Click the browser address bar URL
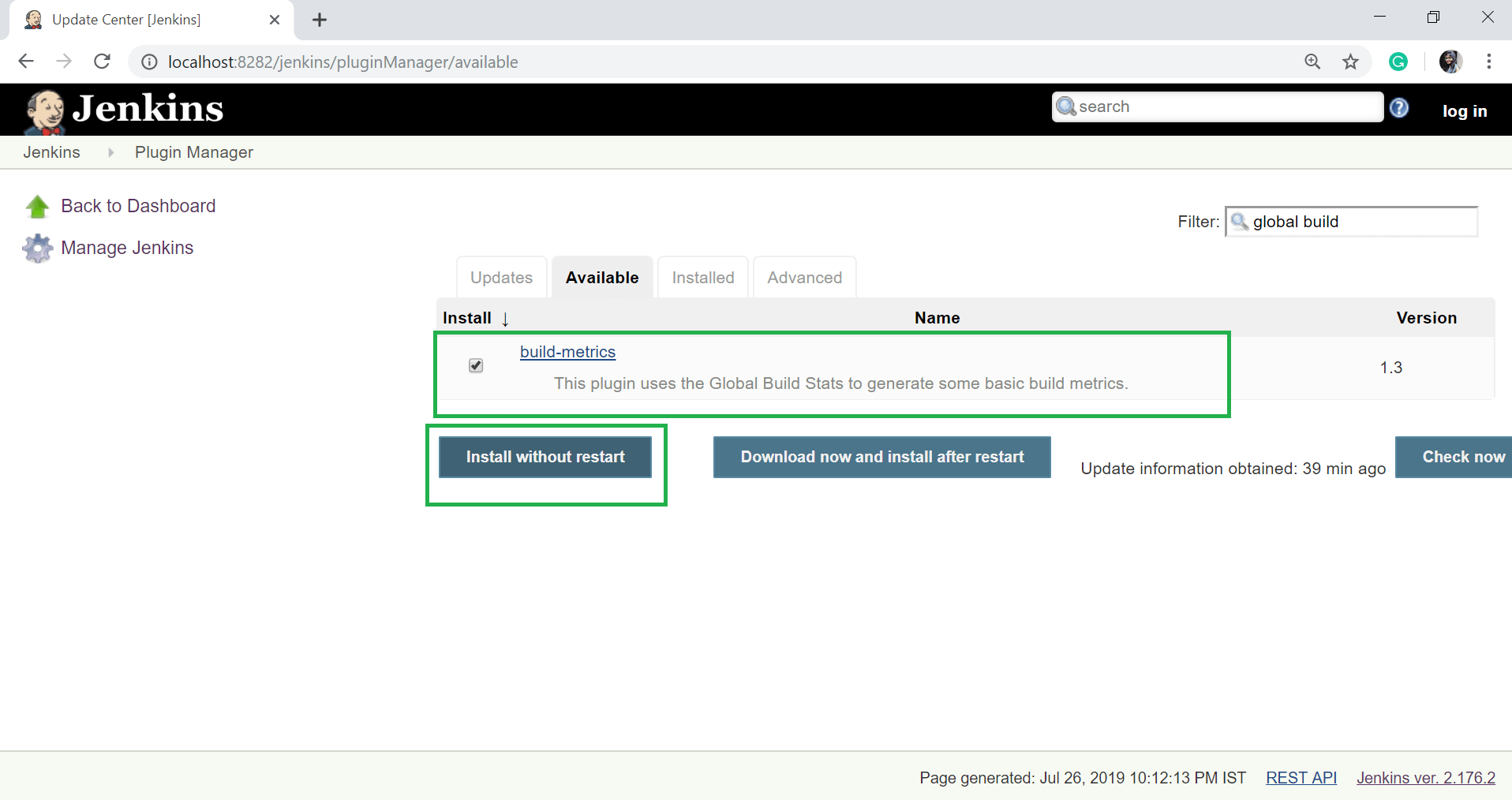 pyautogui.click(x=343, y=62)
